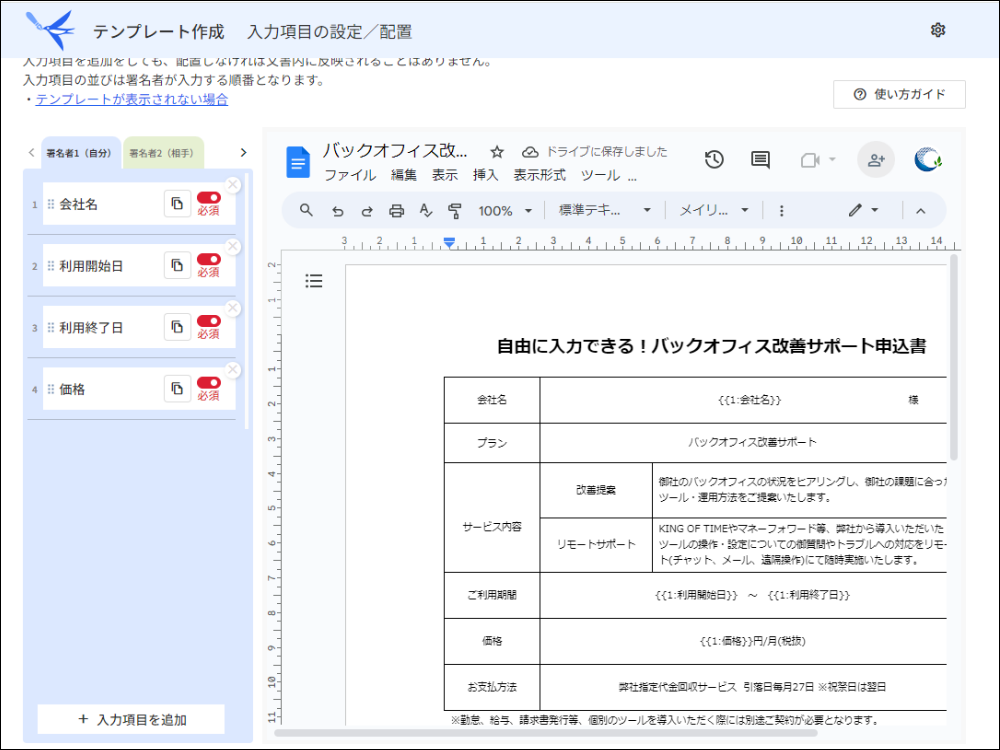Image resolution: width=1000 pixels, height=750 pixels.
Task: Run spelling and grammar check
Action: (425, 210)
